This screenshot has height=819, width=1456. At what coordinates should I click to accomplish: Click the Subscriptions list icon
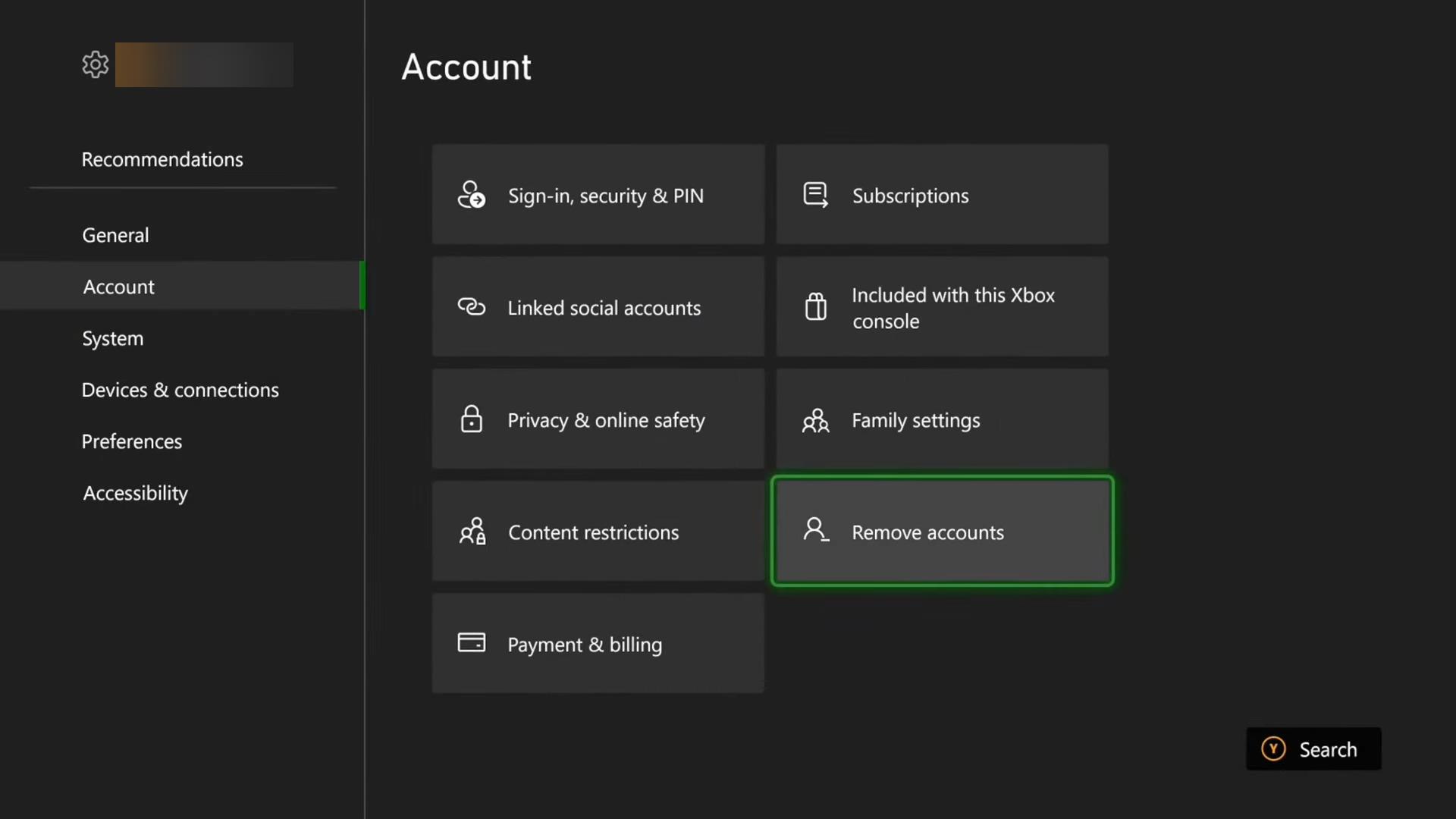pos(815,195)
